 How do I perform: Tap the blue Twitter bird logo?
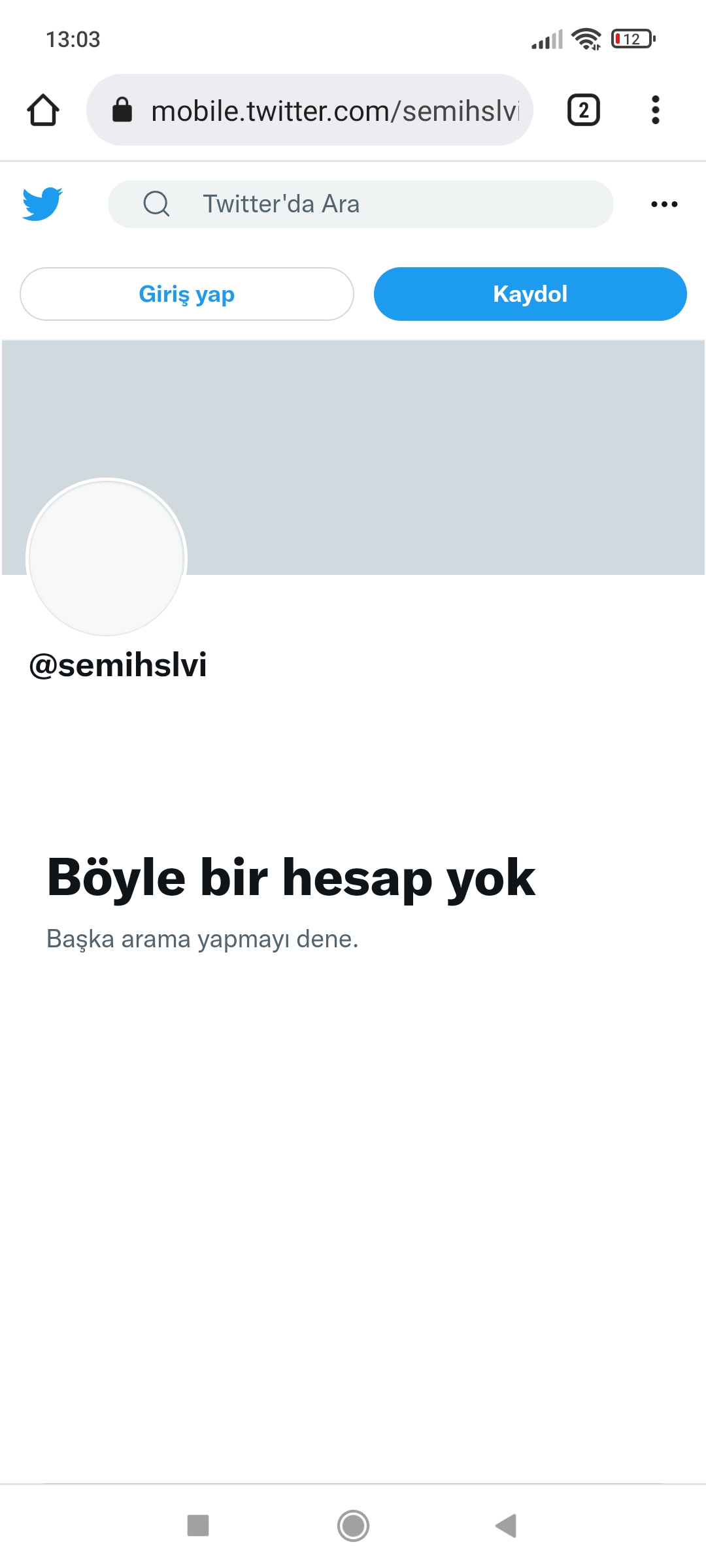pos(42,204)
